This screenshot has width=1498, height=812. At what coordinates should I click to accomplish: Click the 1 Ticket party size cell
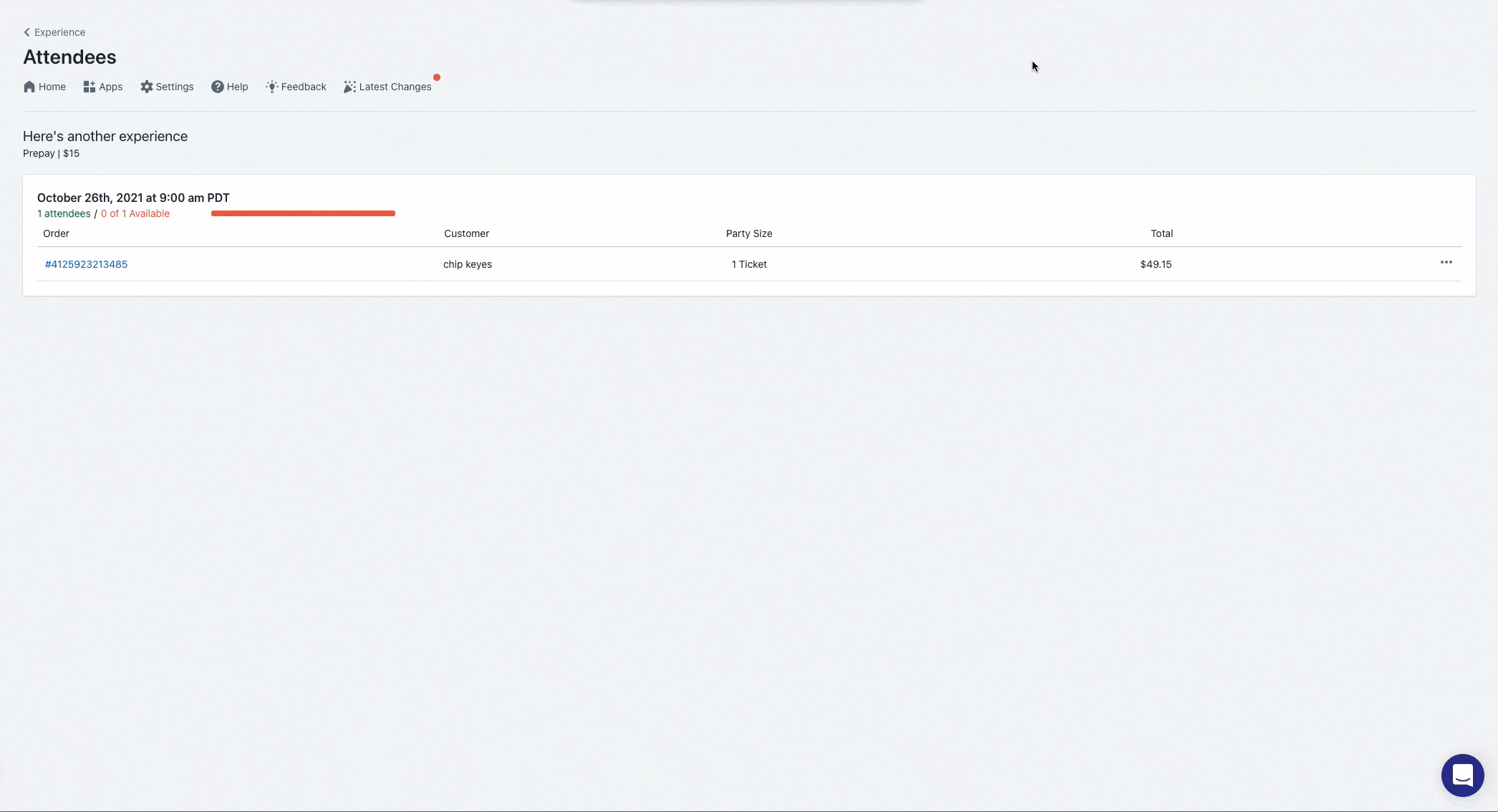[x=749, y=264]
